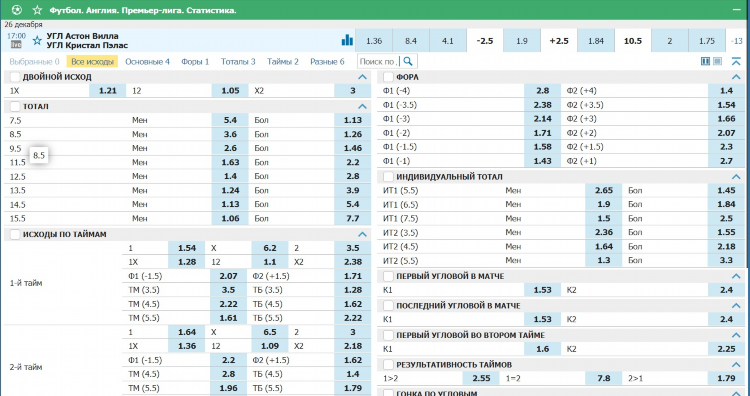This screenshot has height=396, width=750.
Task: Select 1>2 half scoring odds 2.55
Action: click(481, 378)
